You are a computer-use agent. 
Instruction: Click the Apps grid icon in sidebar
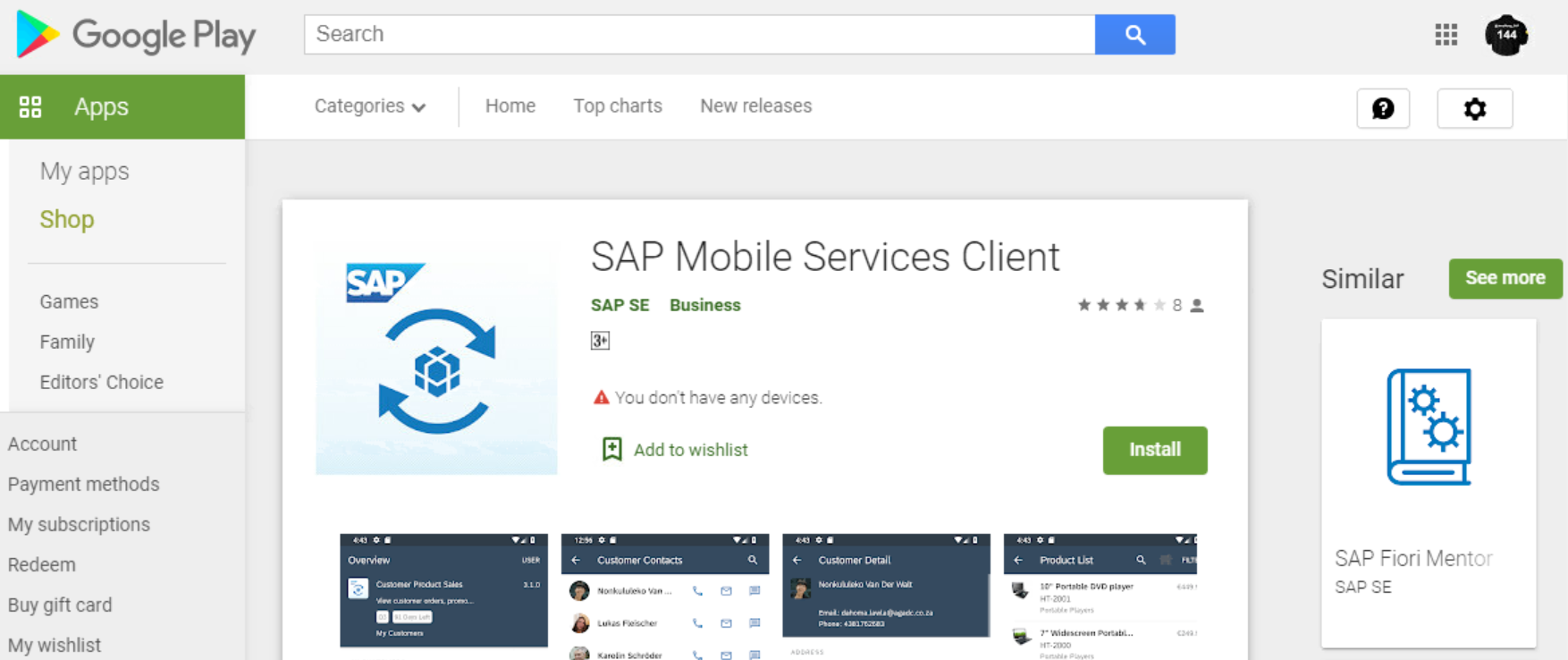[x=30, y=106]
